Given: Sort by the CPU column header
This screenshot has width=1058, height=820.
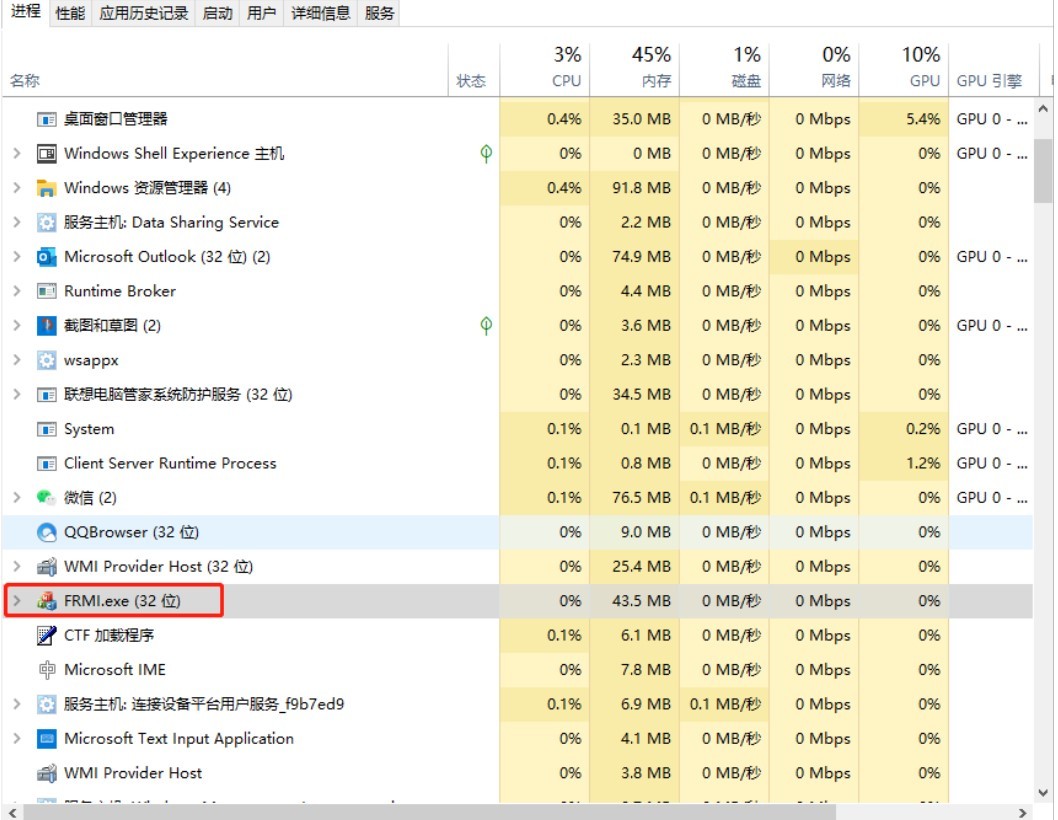Looking at the screenshot, I should pos(545,70).
